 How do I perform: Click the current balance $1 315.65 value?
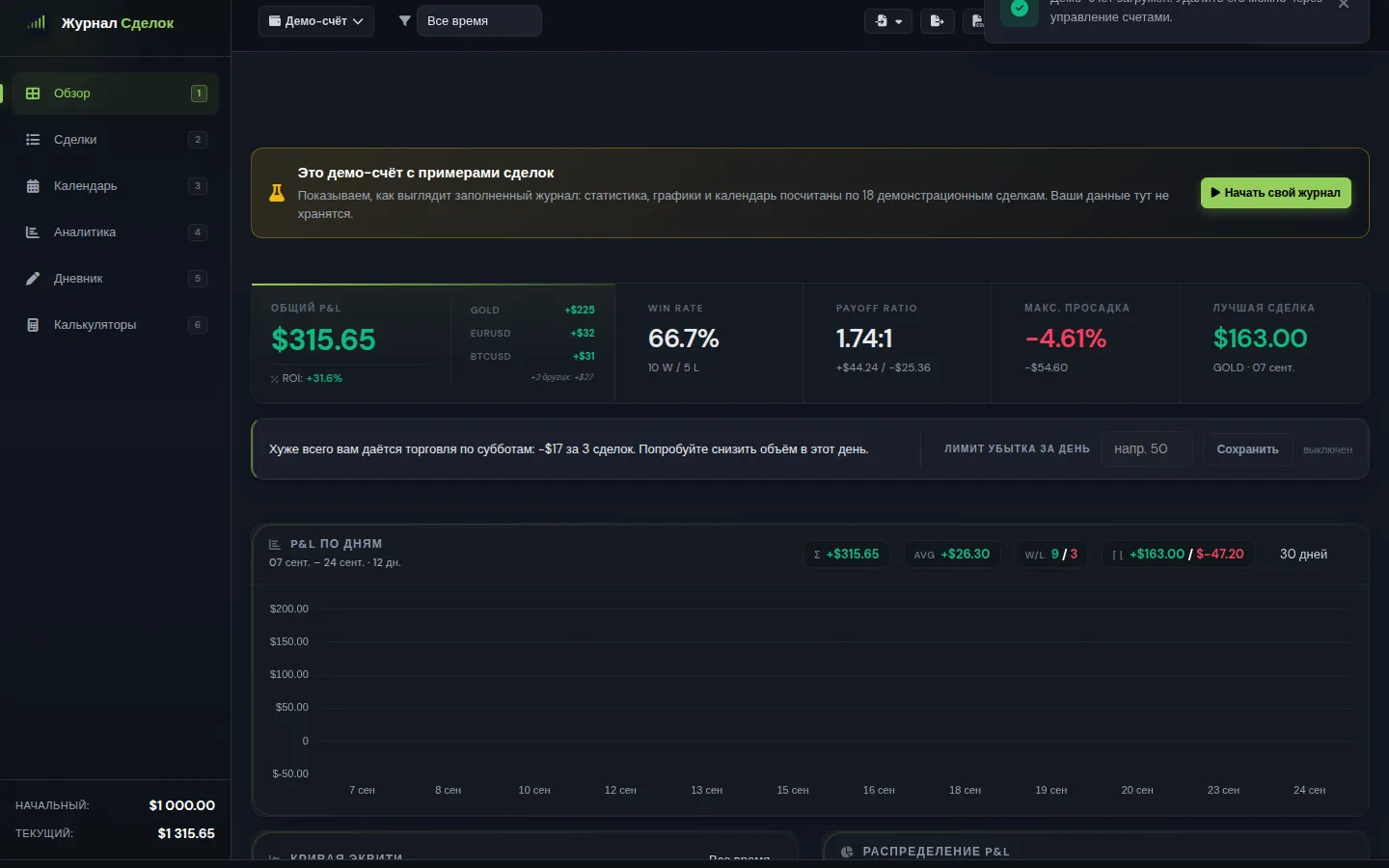click(186, 833)
